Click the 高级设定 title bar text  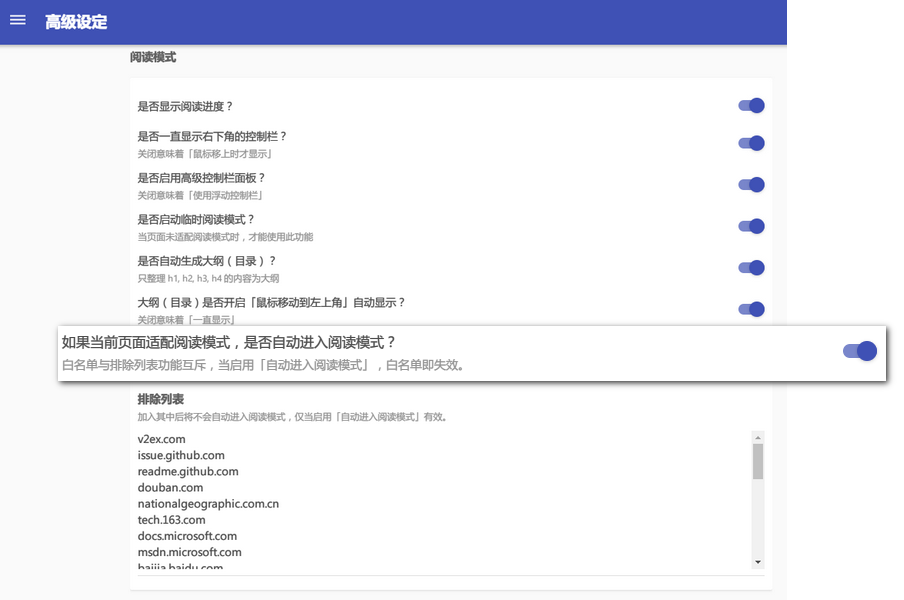pos(74,21)
